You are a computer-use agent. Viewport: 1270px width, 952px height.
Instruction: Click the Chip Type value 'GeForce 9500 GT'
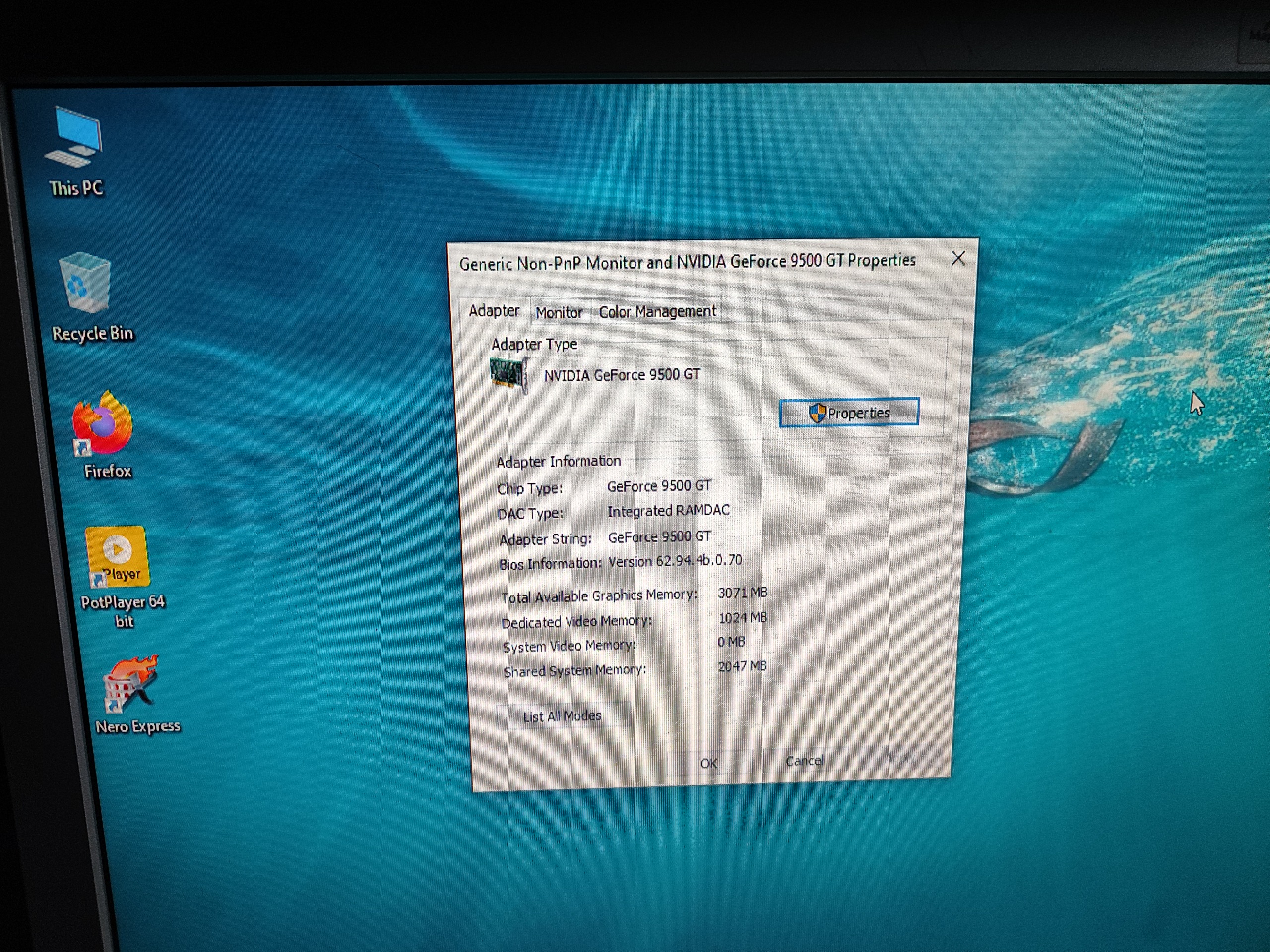point(659,486)
